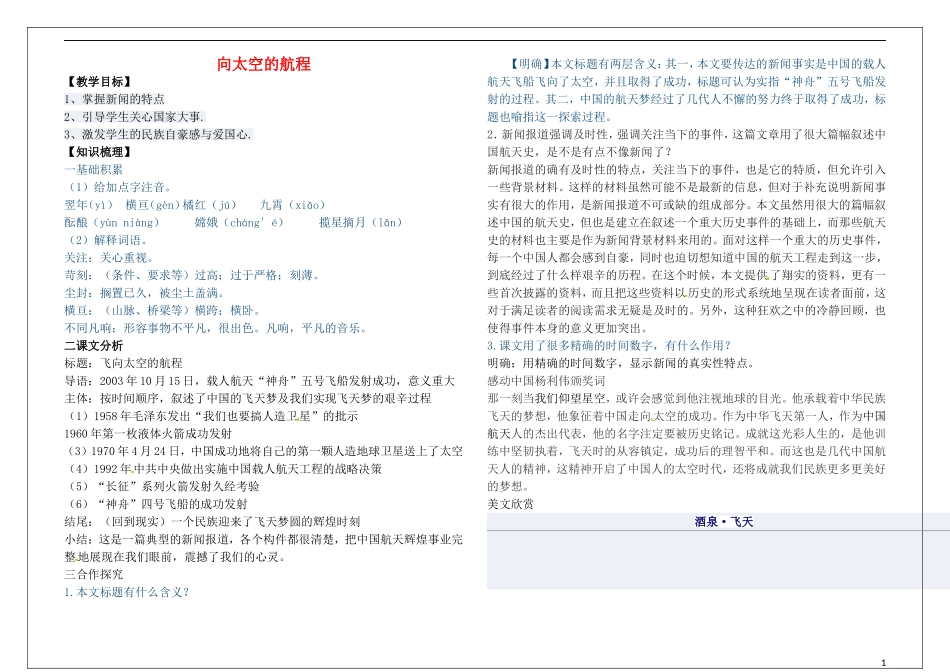
Task: Click the red title 向太空的航程
Action: click(264, 65)
